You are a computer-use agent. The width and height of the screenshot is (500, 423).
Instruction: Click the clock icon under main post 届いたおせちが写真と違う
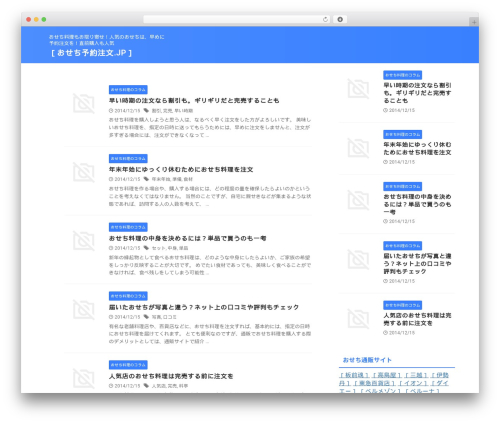tap(111, 317)
